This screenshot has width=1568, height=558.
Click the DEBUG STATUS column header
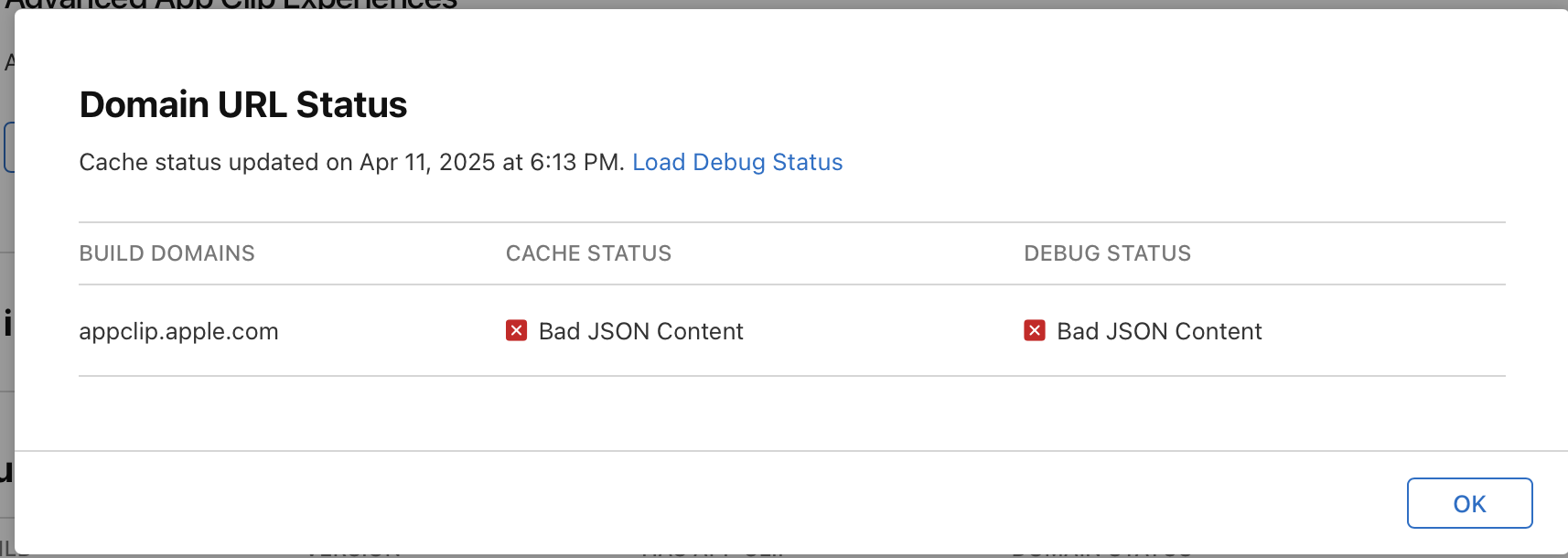1107,253
